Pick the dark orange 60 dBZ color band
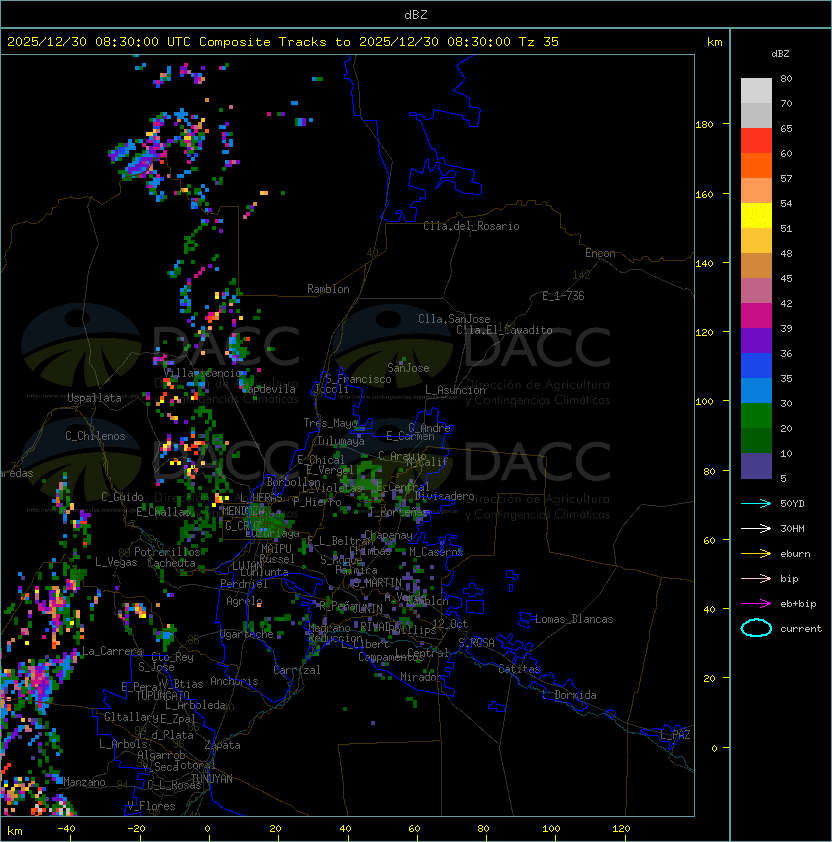 [x=756, y=165]
